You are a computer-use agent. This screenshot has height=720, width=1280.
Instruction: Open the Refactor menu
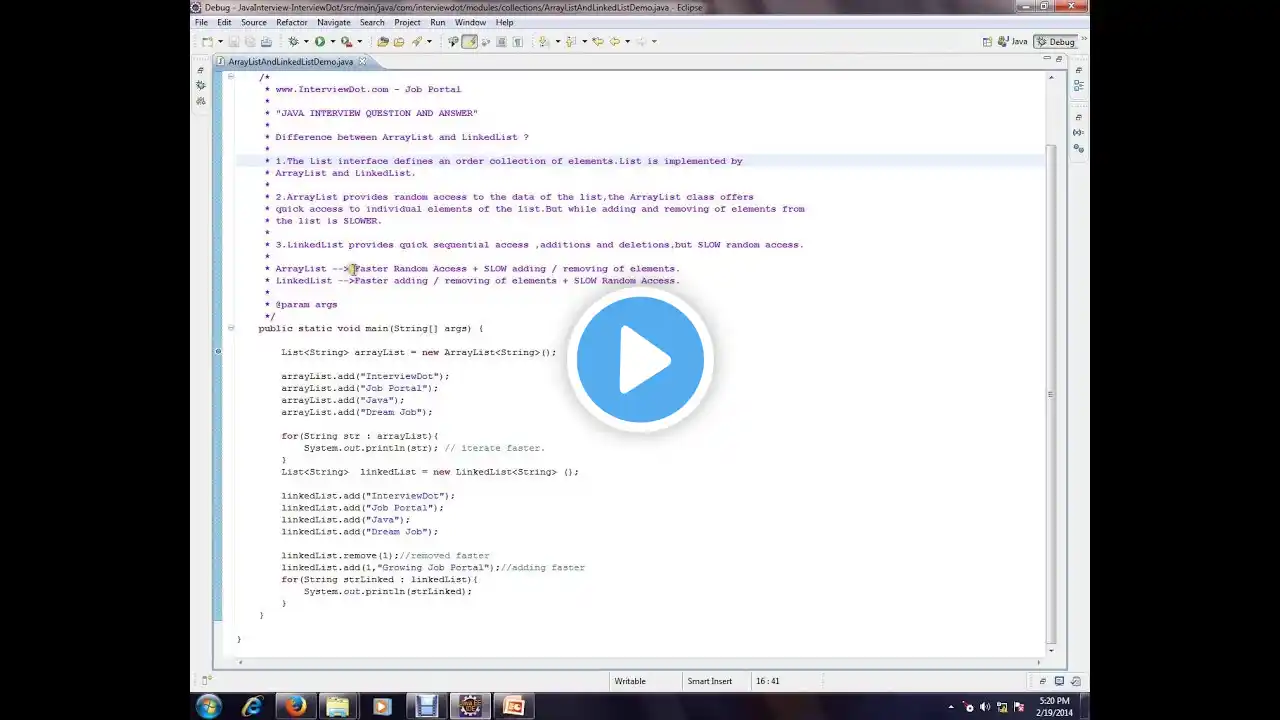pos(292,22)
